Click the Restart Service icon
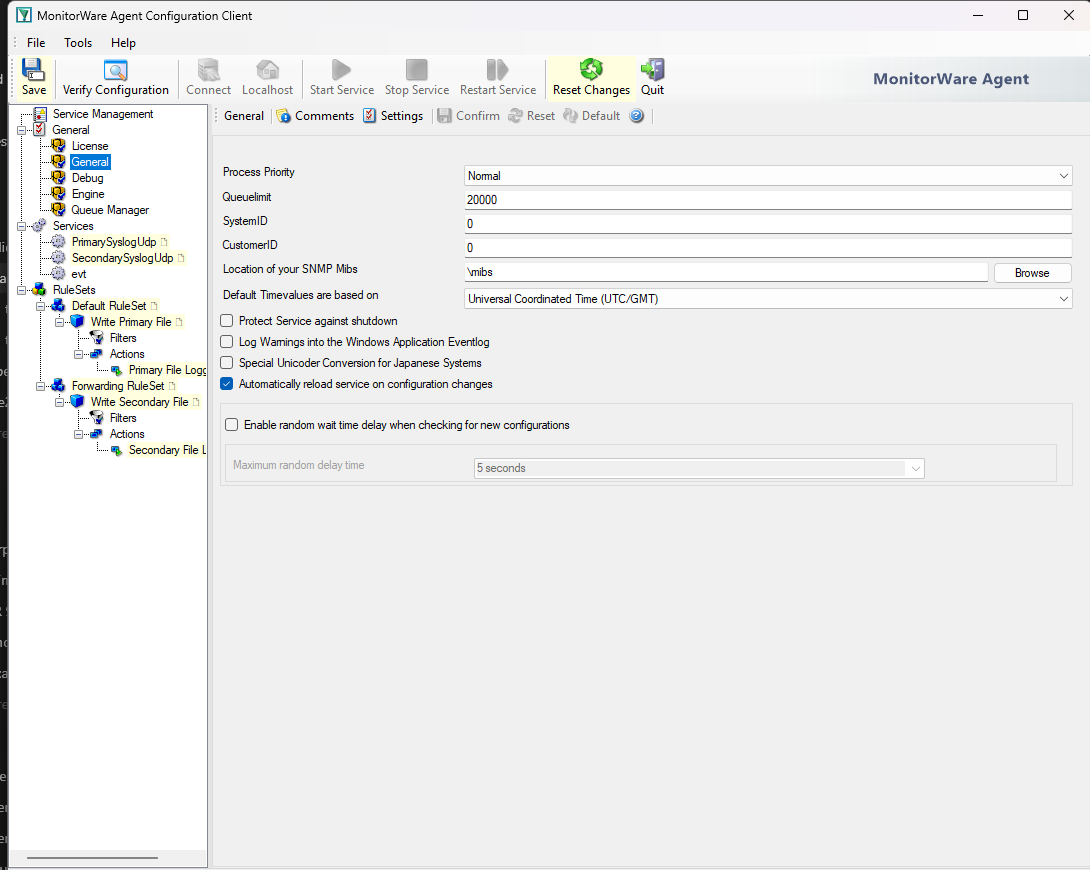Image resolution: width=1090 pixels, height=870 pixels. click(498, 70)
